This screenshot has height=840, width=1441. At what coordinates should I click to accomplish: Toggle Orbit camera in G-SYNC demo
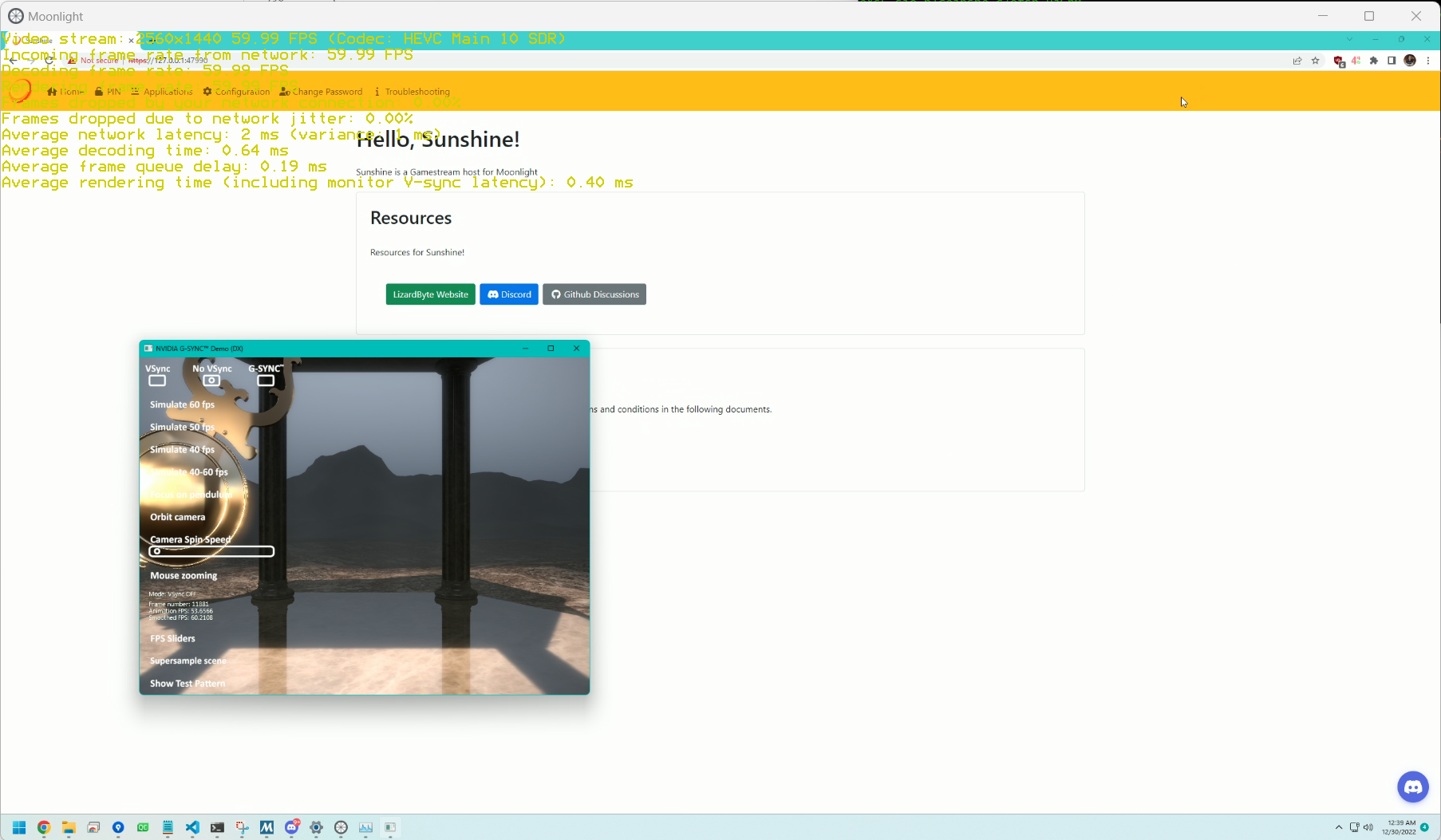(x=177, y=517)
